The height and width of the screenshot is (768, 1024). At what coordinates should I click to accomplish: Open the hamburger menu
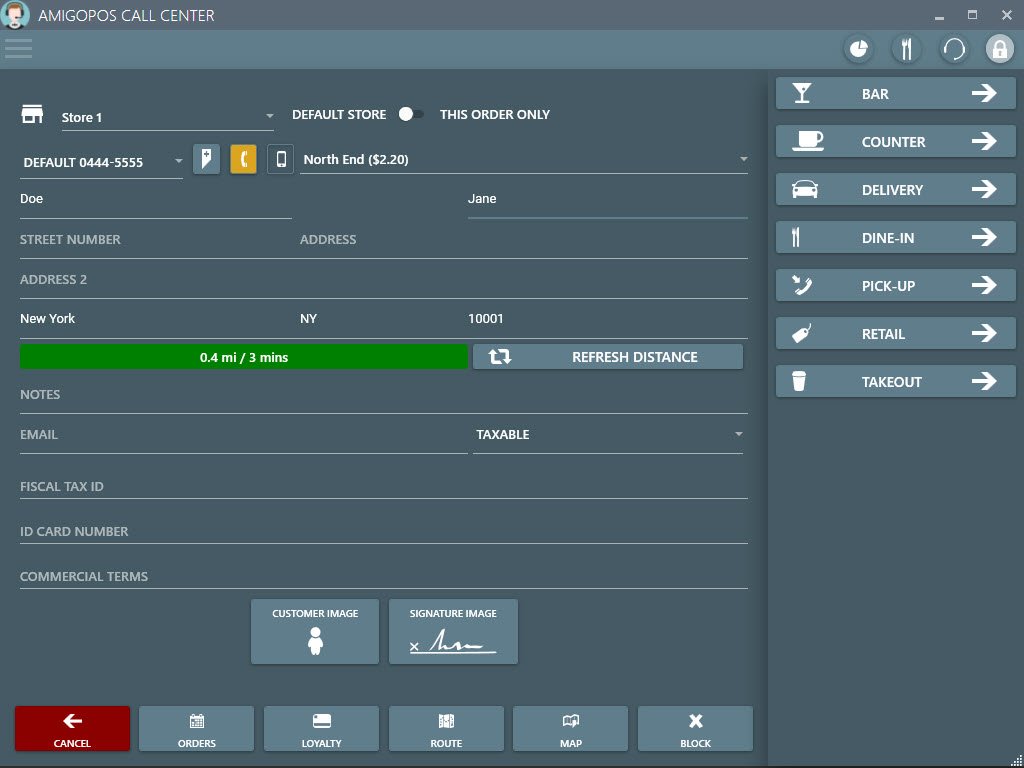[x=18, y=48]
